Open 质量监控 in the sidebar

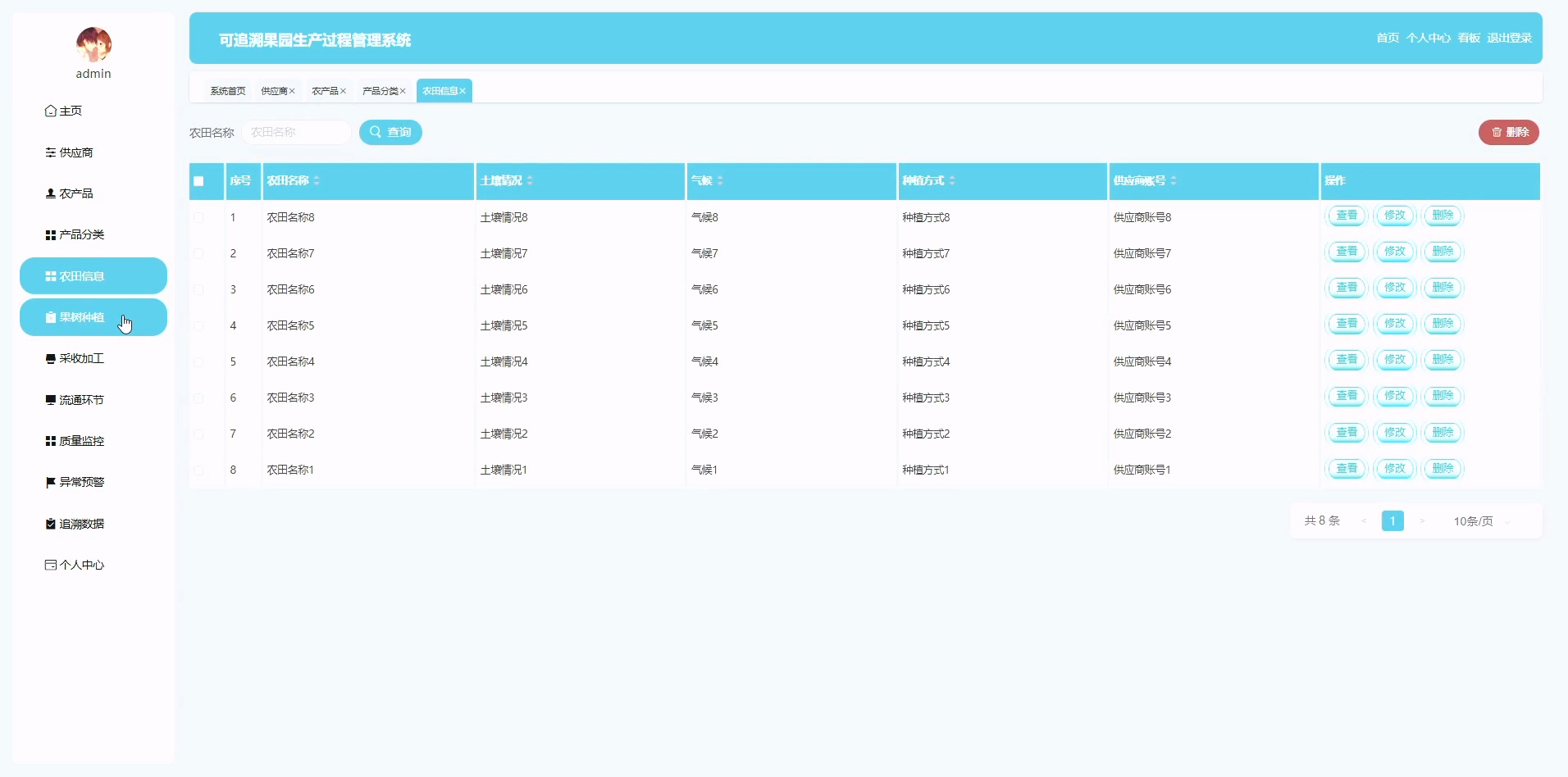(93, 441)
